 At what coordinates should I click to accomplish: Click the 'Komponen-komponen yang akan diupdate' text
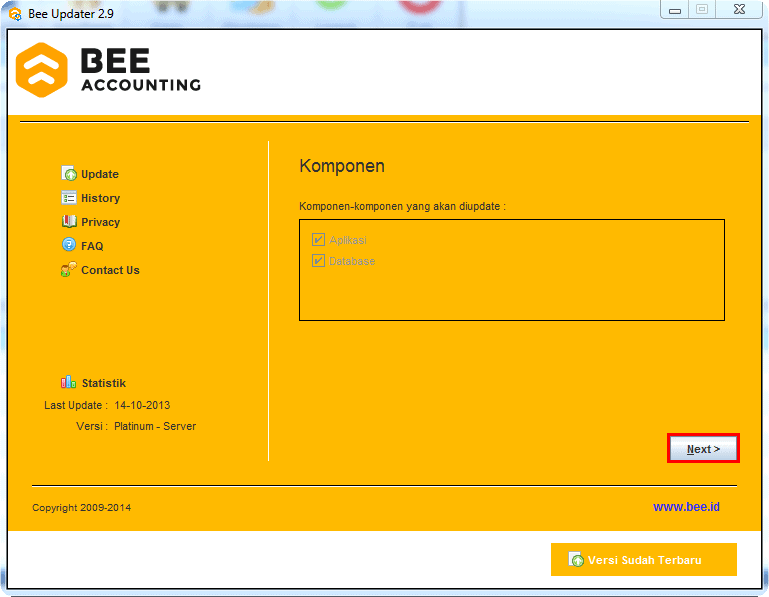click(402, 207)
